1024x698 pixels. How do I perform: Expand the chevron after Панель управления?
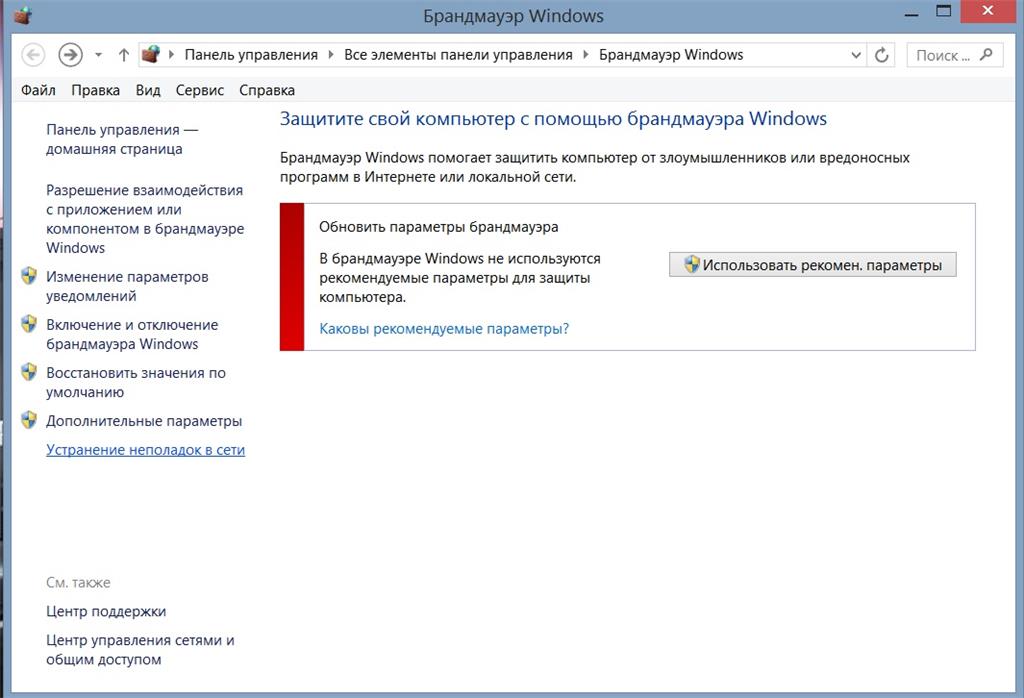coord(330,55)
